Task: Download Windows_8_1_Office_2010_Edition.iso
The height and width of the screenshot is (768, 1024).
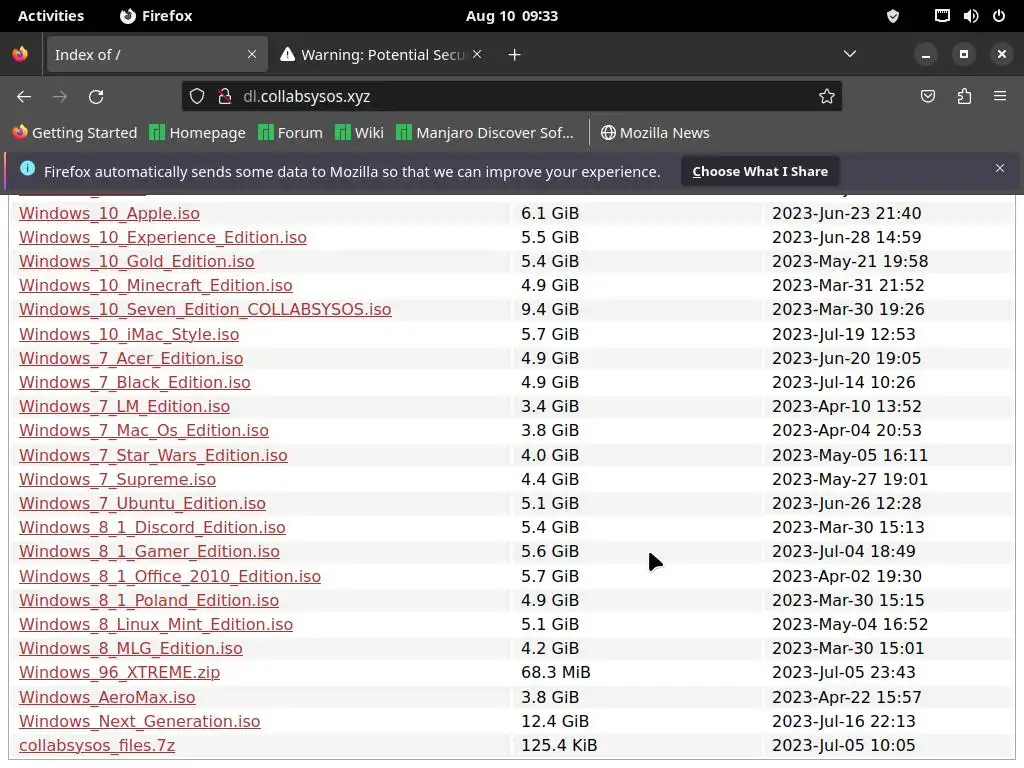Action: coord(170,577)
